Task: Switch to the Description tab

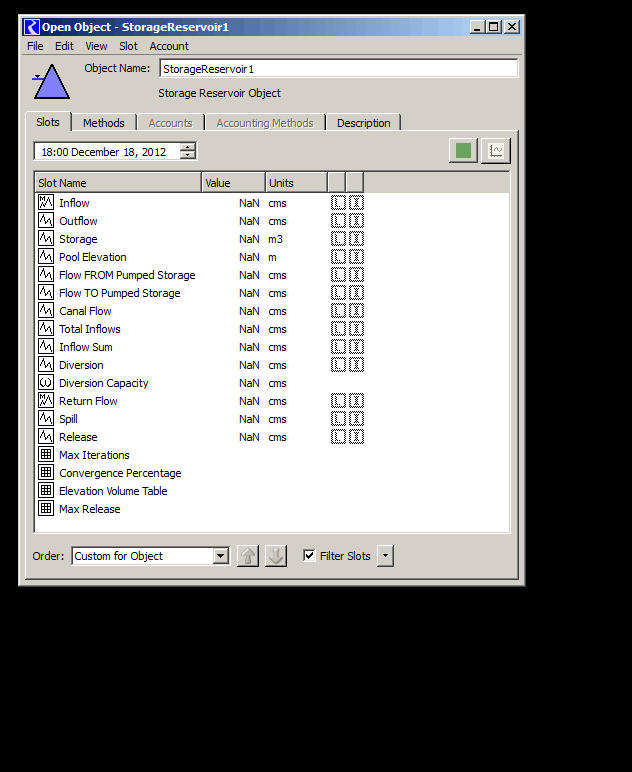Action: (363, 123)
